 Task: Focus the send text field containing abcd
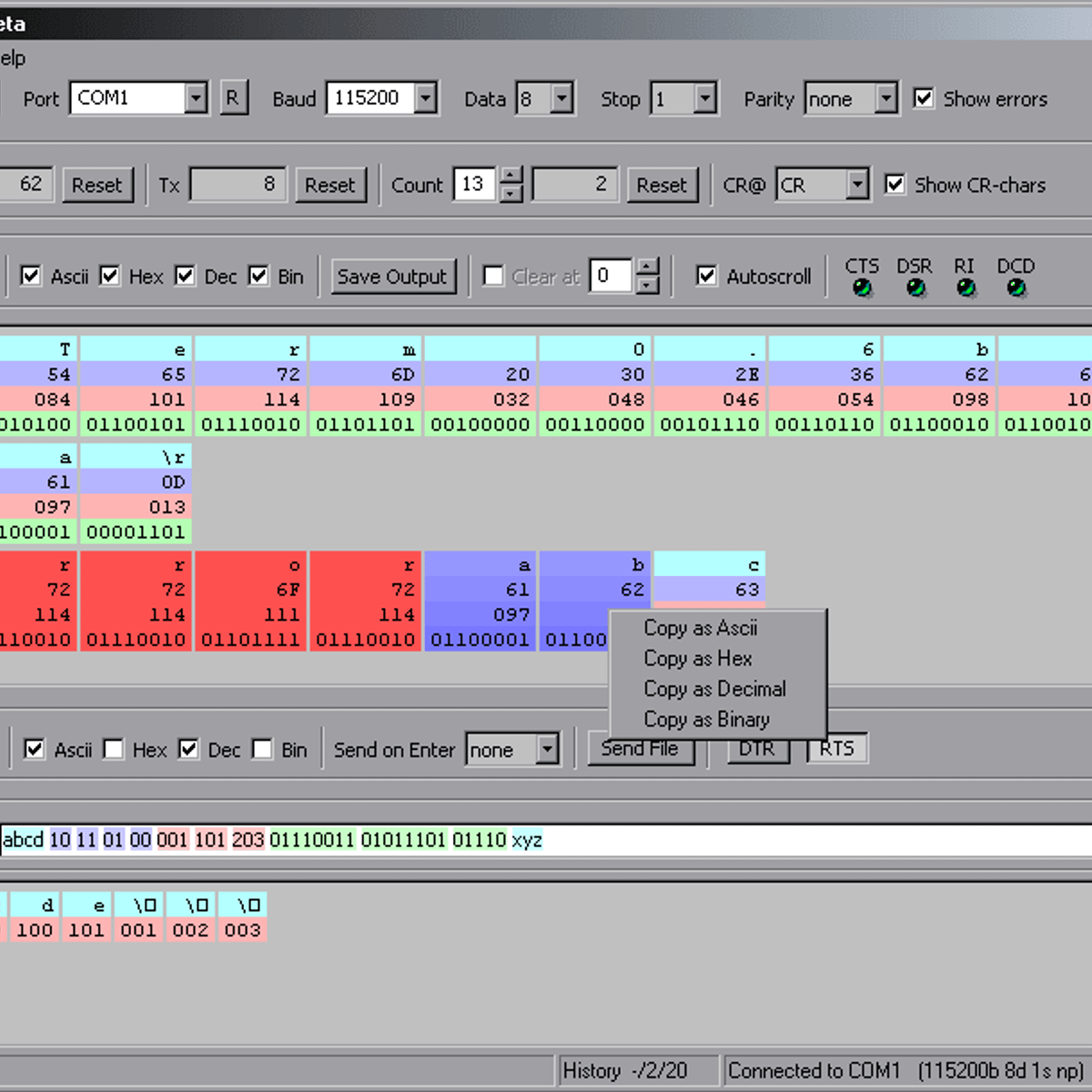(x=546, y=840)
